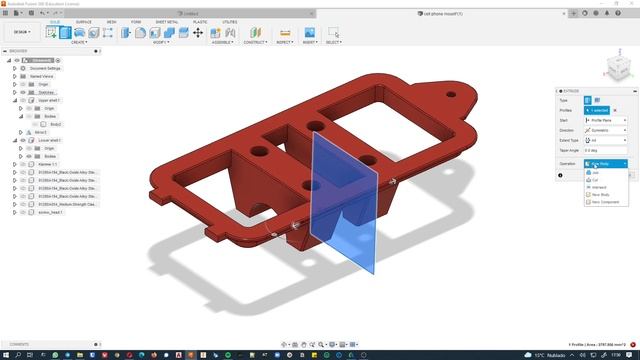Expand the Mirror3 tree node

21,132
